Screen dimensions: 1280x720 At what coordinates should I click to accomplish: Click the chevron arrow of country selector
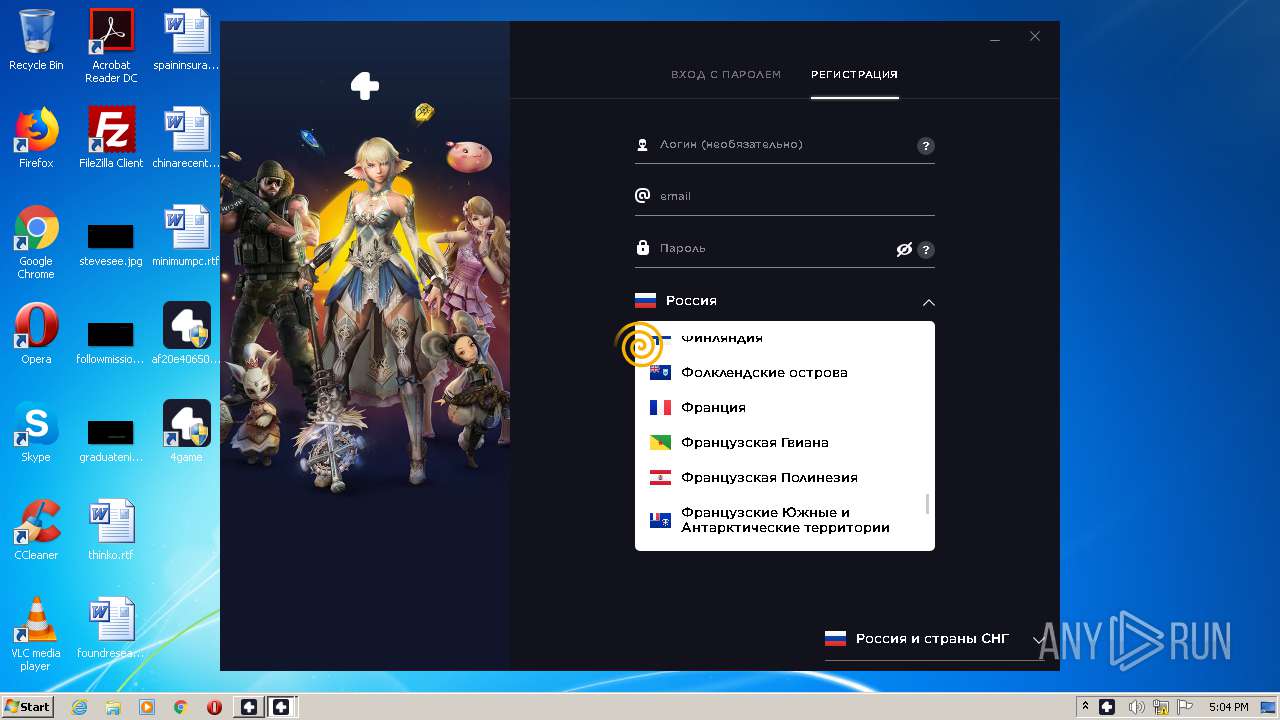[x=928, y=302]
